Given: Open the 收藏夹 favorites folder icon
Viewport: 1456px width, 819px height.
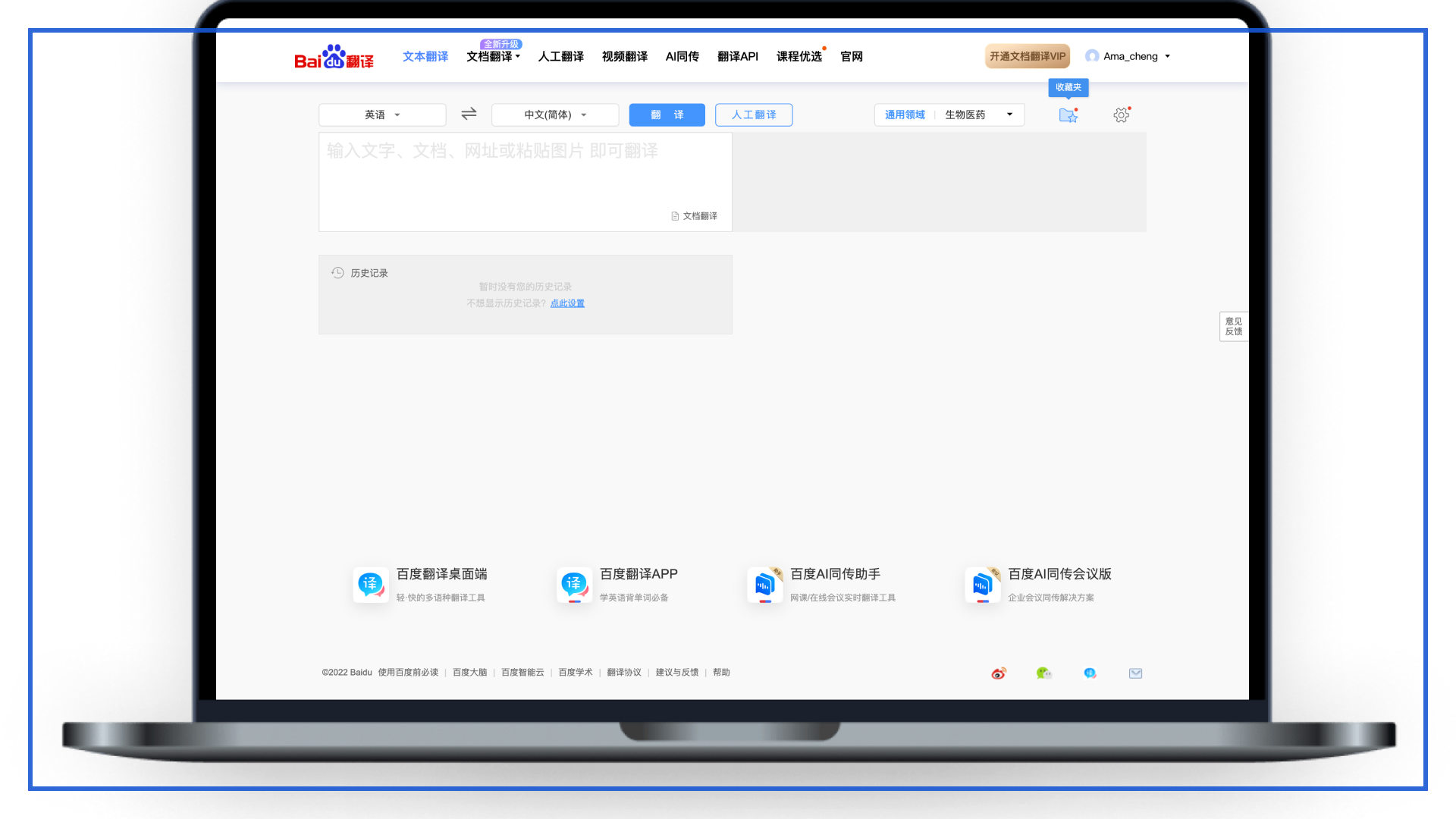Looking at the screenshot, I should [1068, 115].
